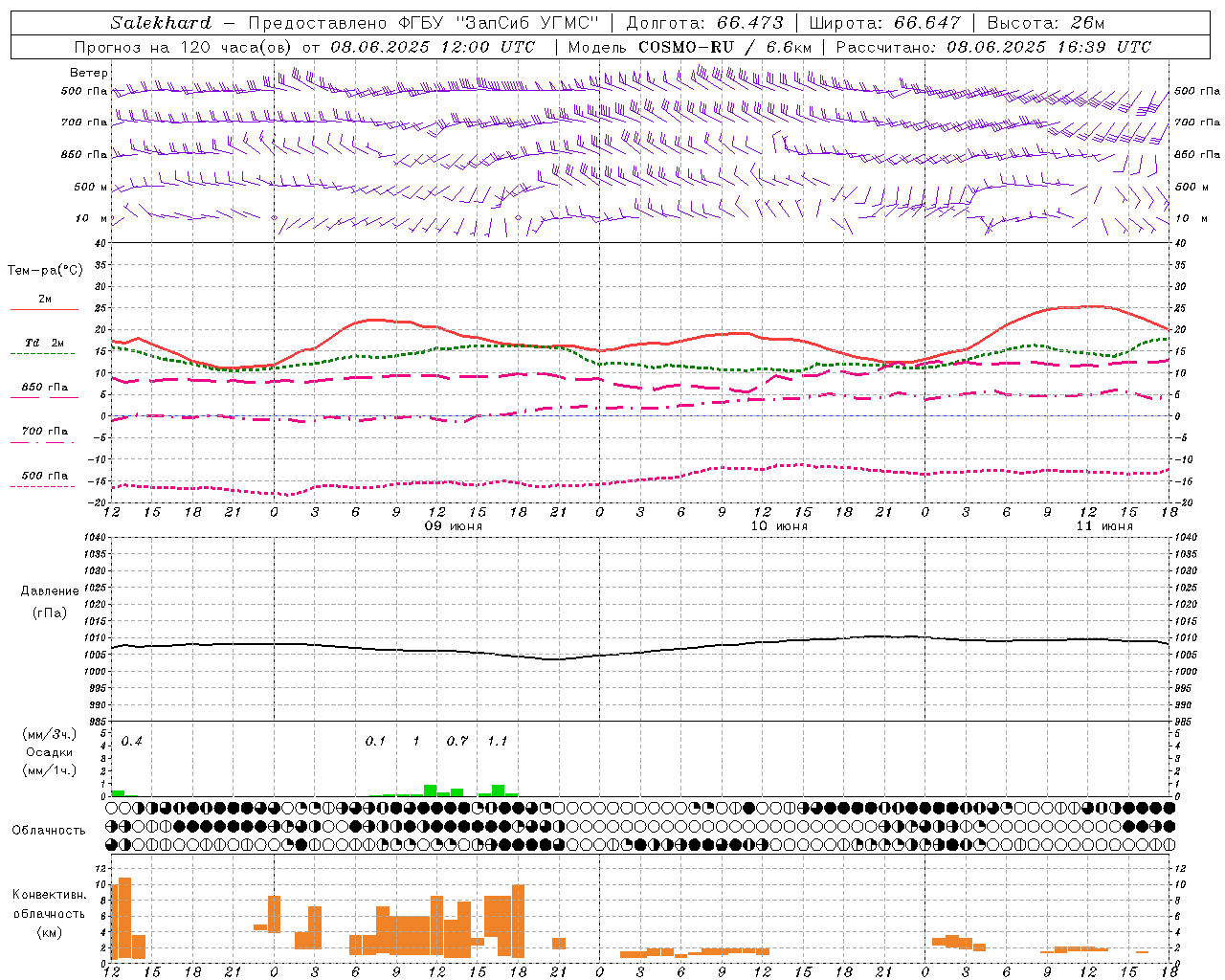
Task: Click the '0.1' precipitation amount value
Action: [x=375, y=742]
